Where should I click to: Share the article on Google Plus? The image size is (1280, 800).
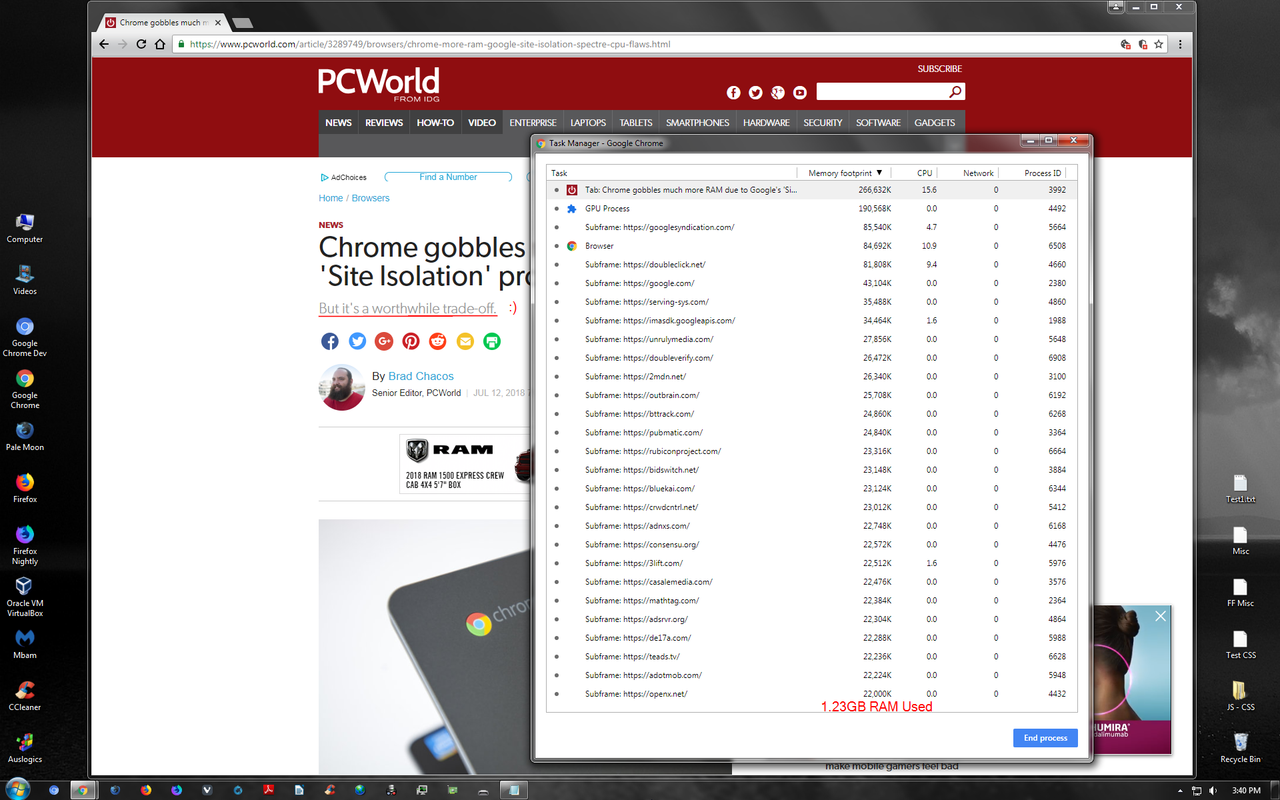[x=384, y=341]
